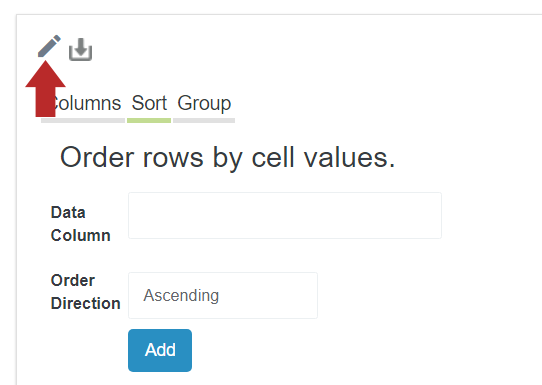The image size is (542, 385).
Task: Click the blue Add button
Action: tap(160, 350)
